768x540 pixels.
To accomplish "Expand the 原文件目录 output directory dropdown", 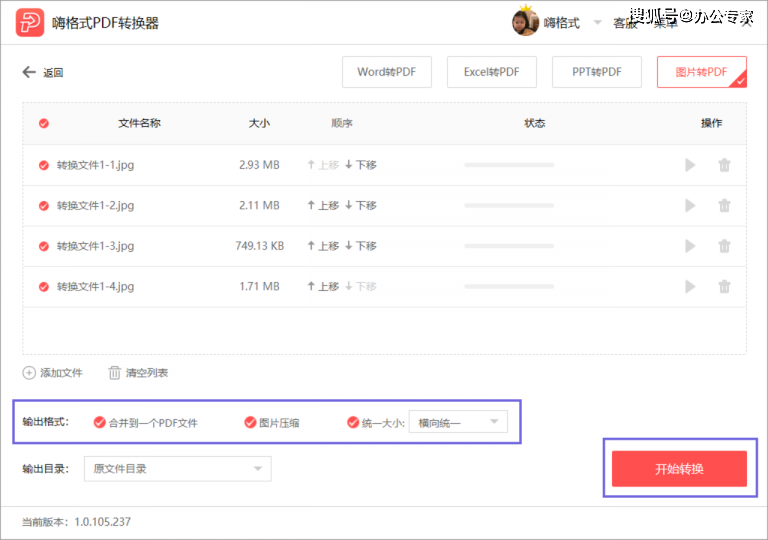I will (177, 469).
